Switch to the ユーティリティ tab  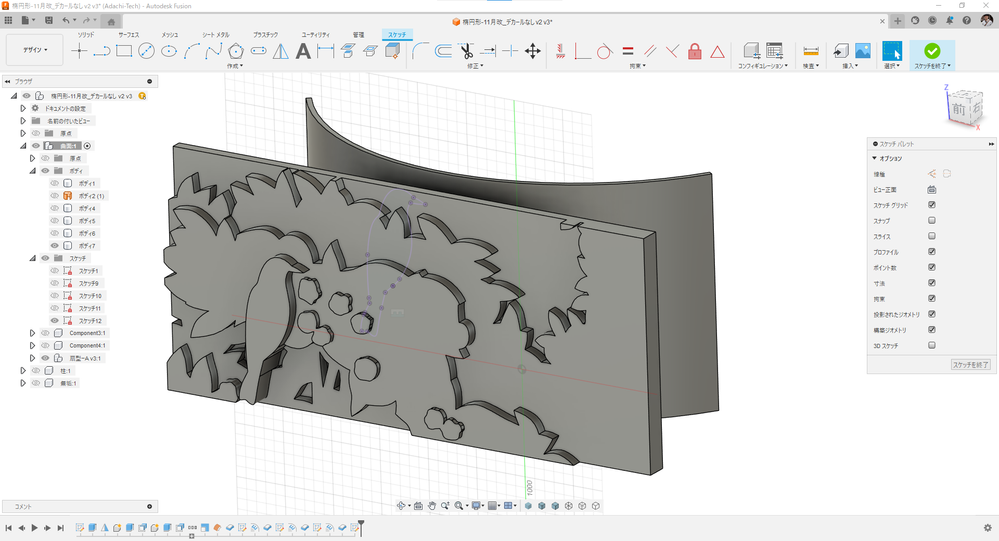[x=315, y=34]
